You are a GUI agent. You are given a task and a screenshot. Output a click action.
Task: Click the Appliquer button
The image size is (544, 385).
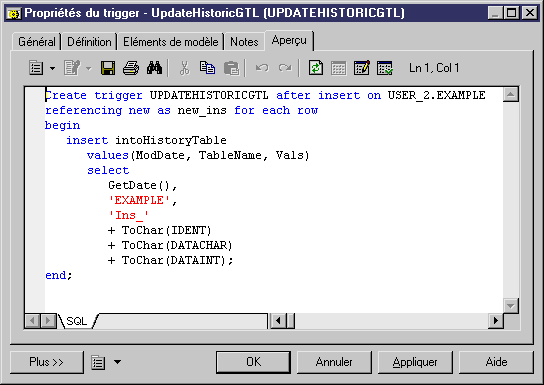click(415, 362)
